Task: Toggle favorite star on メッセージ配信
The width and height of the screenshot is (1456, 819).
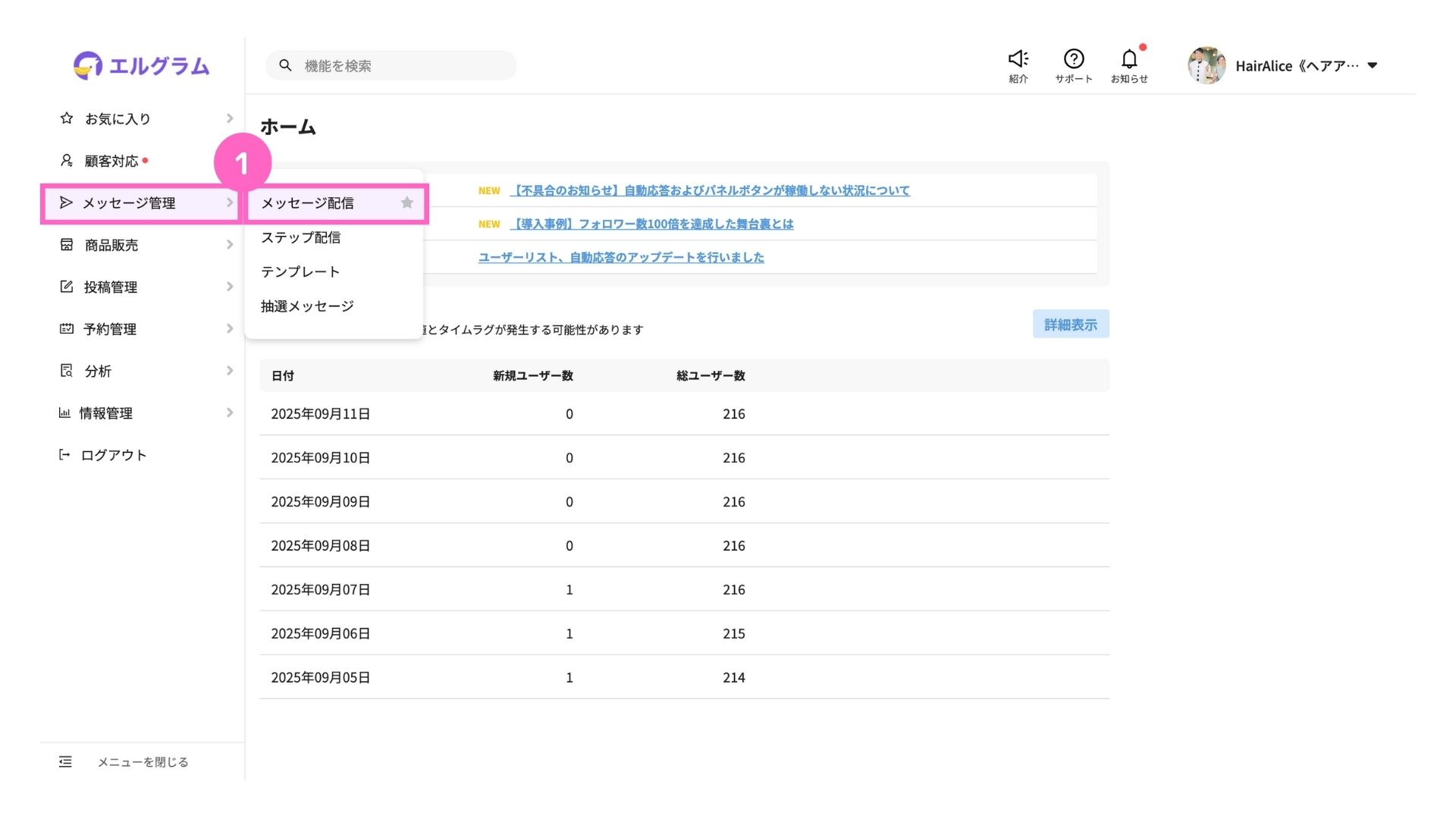Action: point(407,202)
